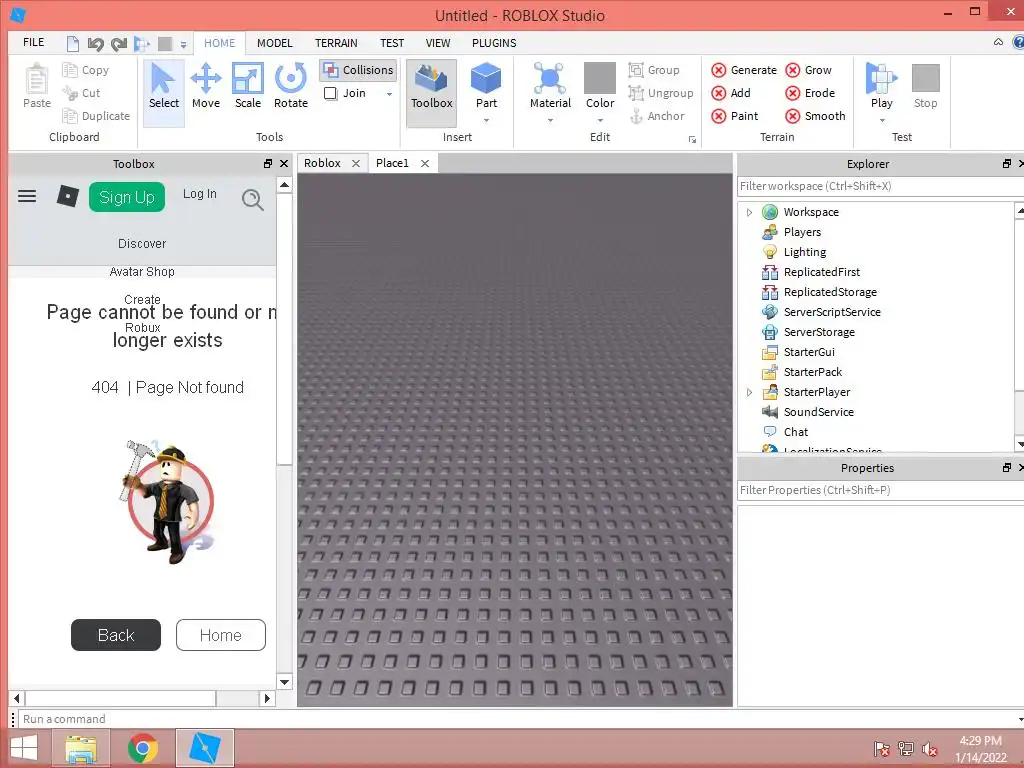Viewport: 1024px width, 768px height.
Task: Redo the last action
Action: tap(119, 44)
